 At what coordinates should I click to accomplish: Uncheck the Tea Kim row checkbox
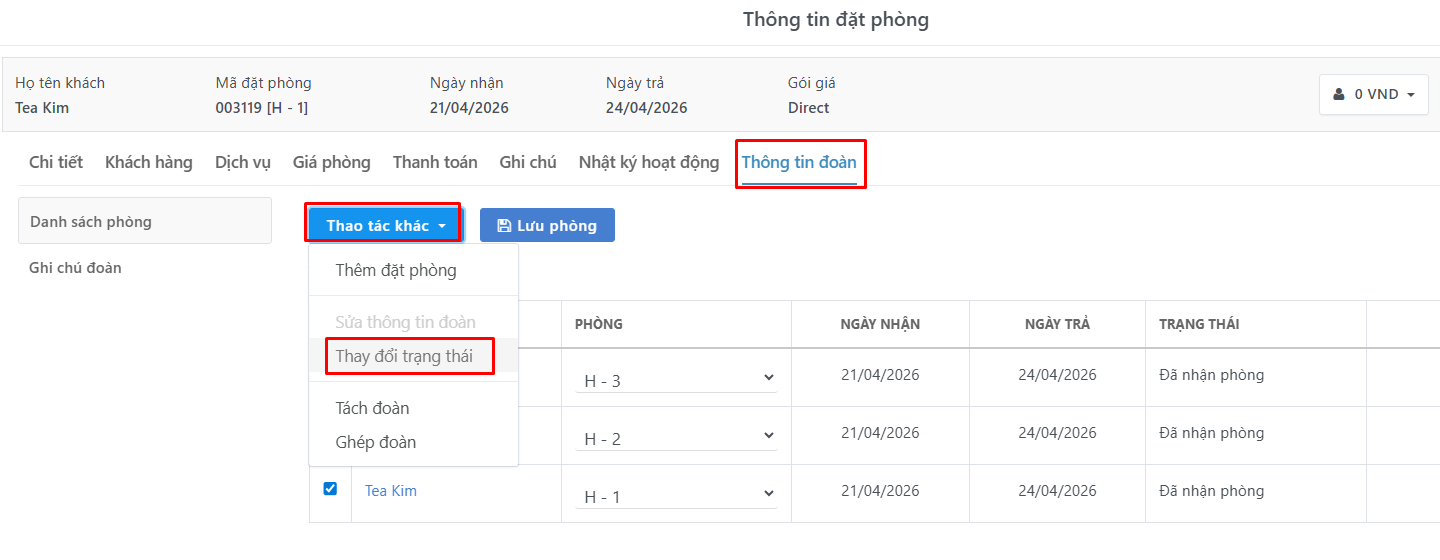tap(330, 489)
